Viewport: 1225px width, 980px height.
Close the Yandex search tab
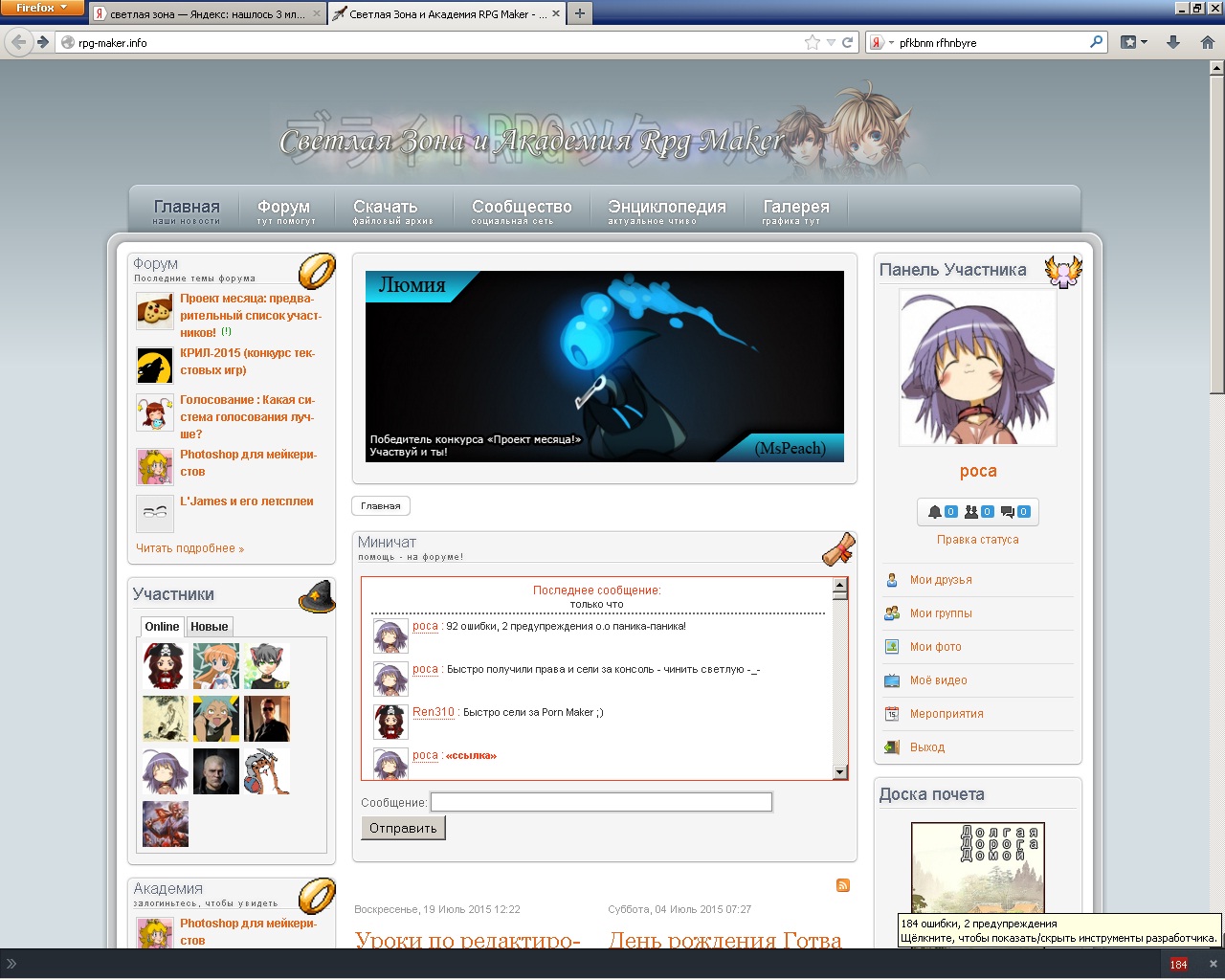click(x=317, y=14)
